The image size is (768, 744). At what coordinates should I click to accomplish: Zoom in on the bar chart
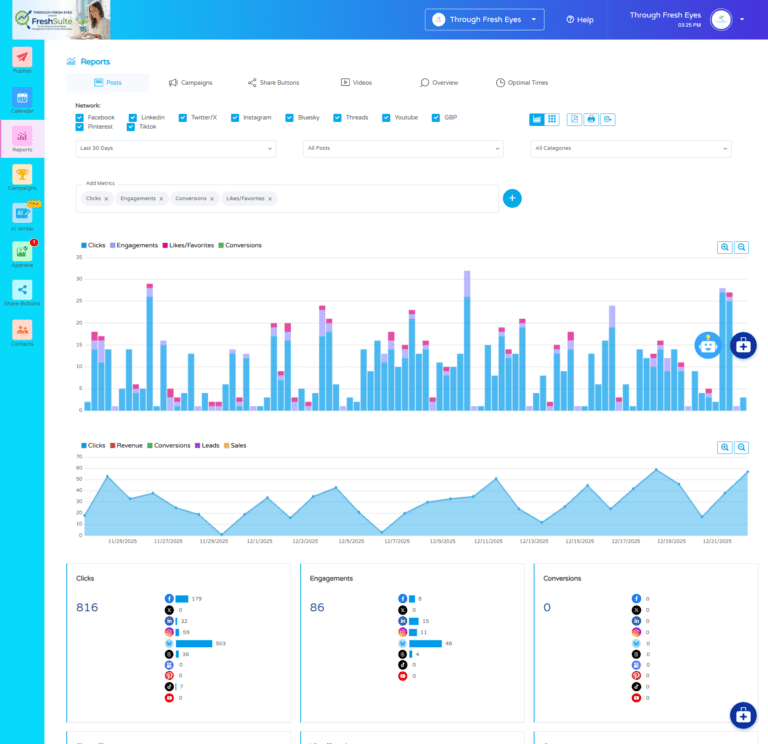[x=725, y=247]
